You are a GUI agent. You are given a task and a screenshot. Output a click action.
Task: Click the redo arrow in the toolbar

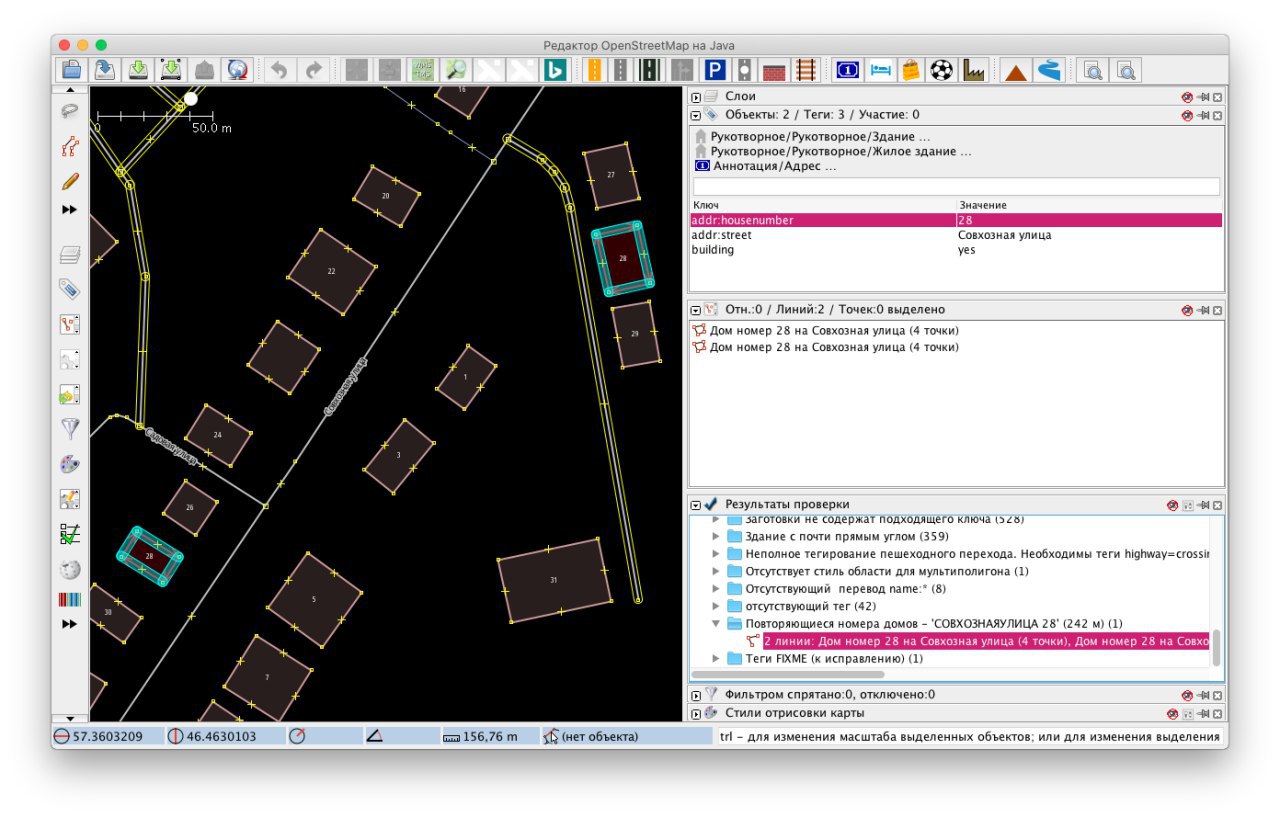tap(314, 70)
